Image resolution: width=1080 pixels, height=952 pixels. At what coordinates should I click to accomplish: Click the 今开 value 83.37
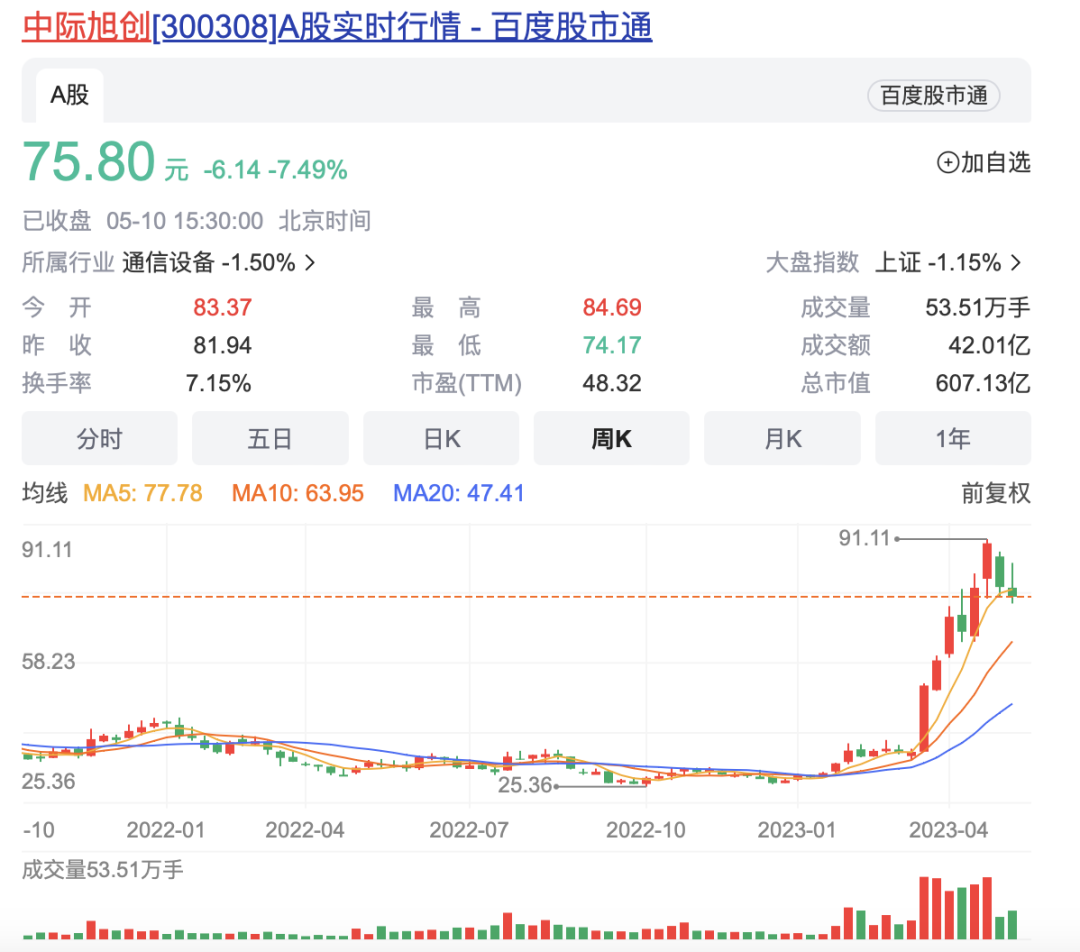click(222, 307)
